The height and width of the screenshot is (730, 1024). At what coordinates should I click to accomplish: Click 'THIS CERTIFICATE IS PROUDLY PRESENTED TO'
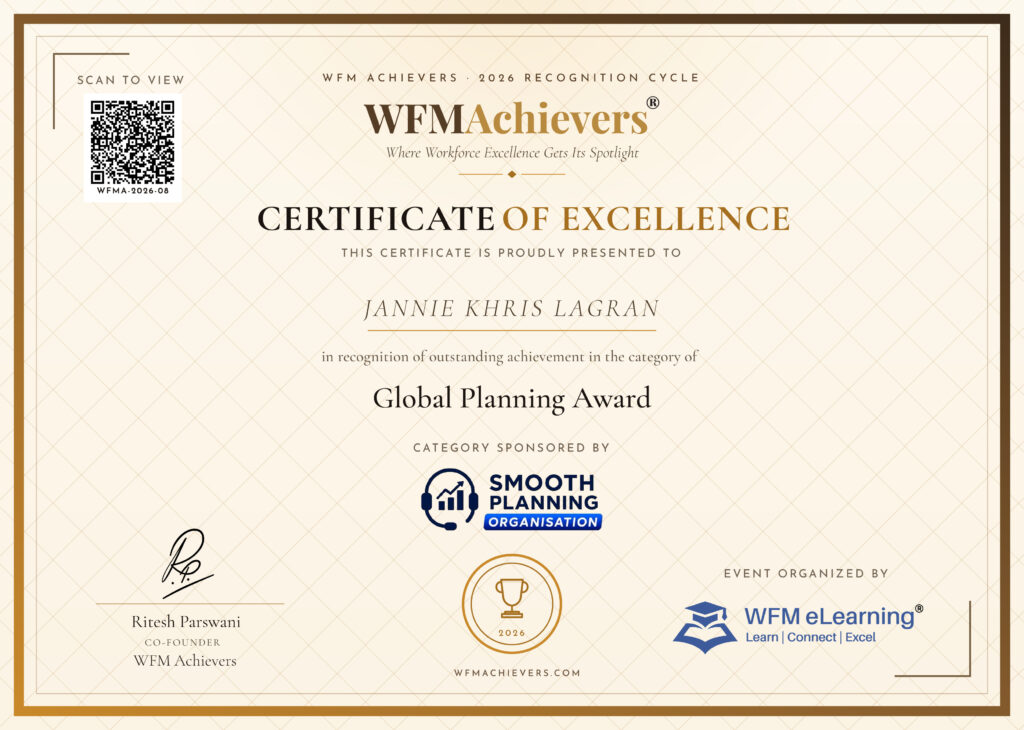[511, 253]
